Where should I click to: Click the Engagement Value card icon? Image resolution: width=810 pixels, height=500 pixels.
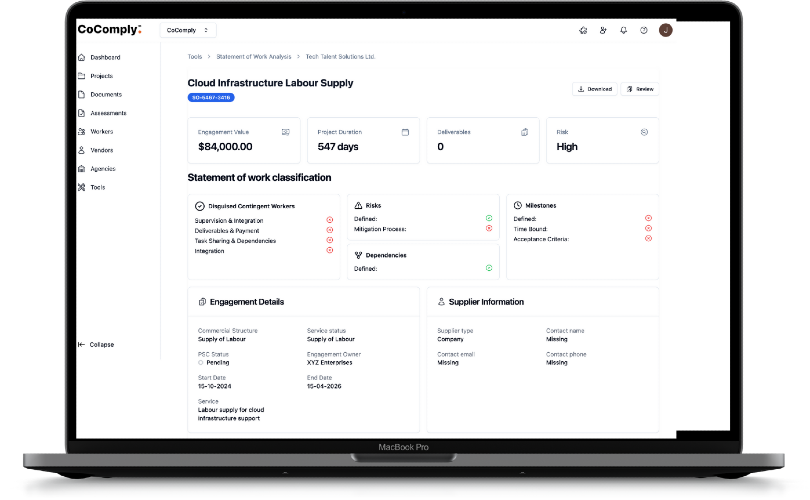point(285,132)
